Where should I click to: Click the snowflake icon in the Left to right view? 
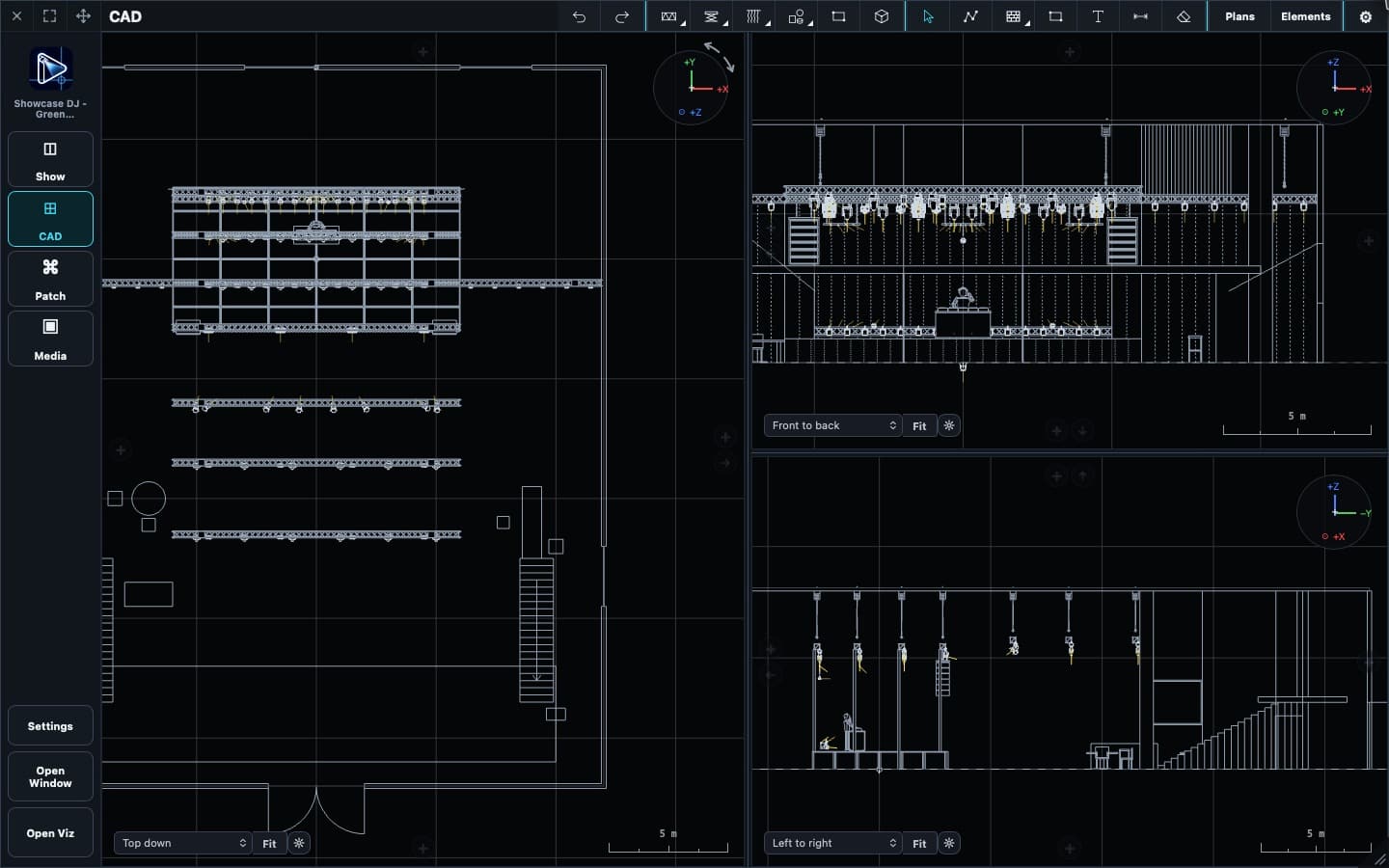[949, 843]
